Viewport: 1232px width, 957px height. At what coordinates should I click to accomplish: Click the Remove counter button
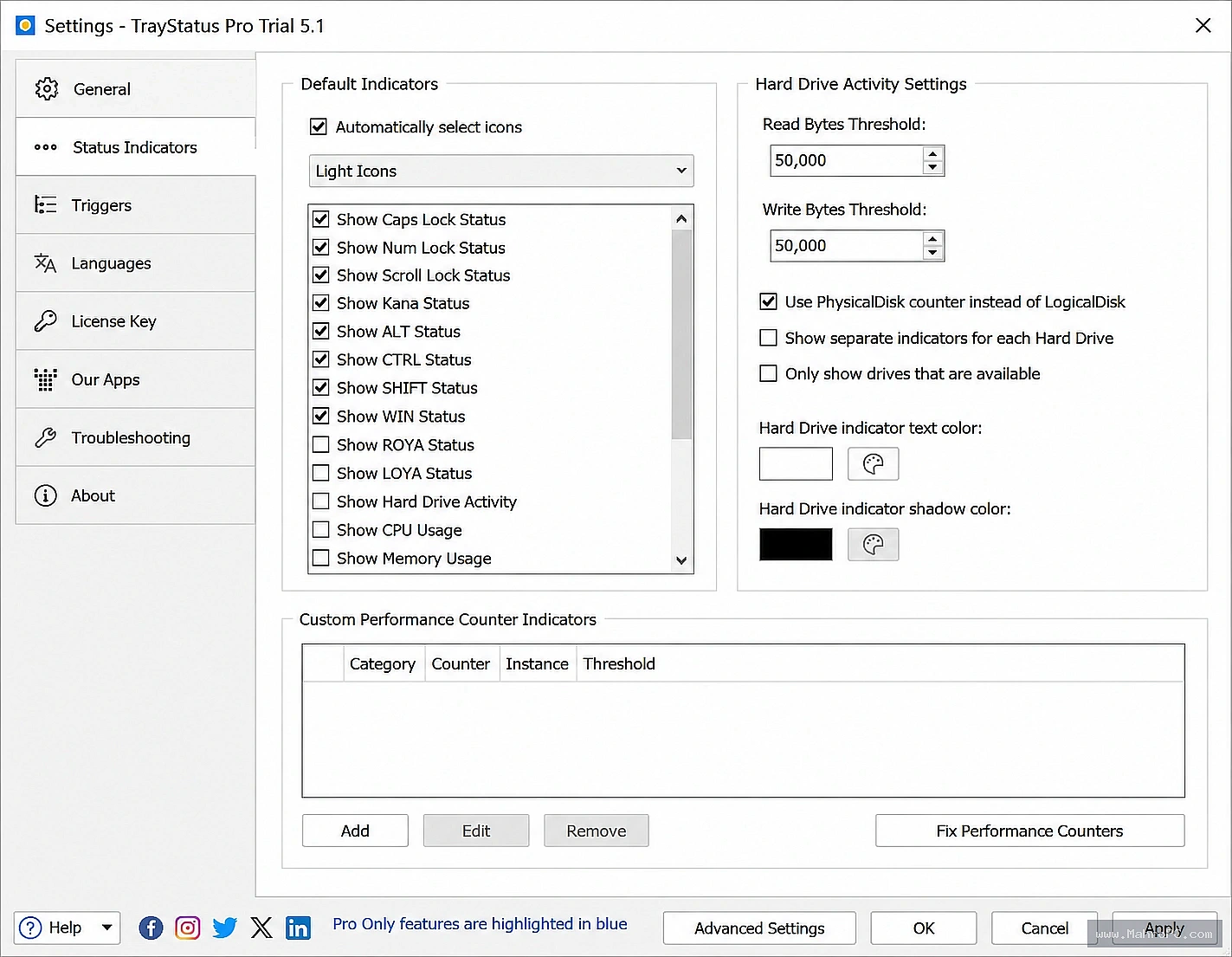[597, 831]
